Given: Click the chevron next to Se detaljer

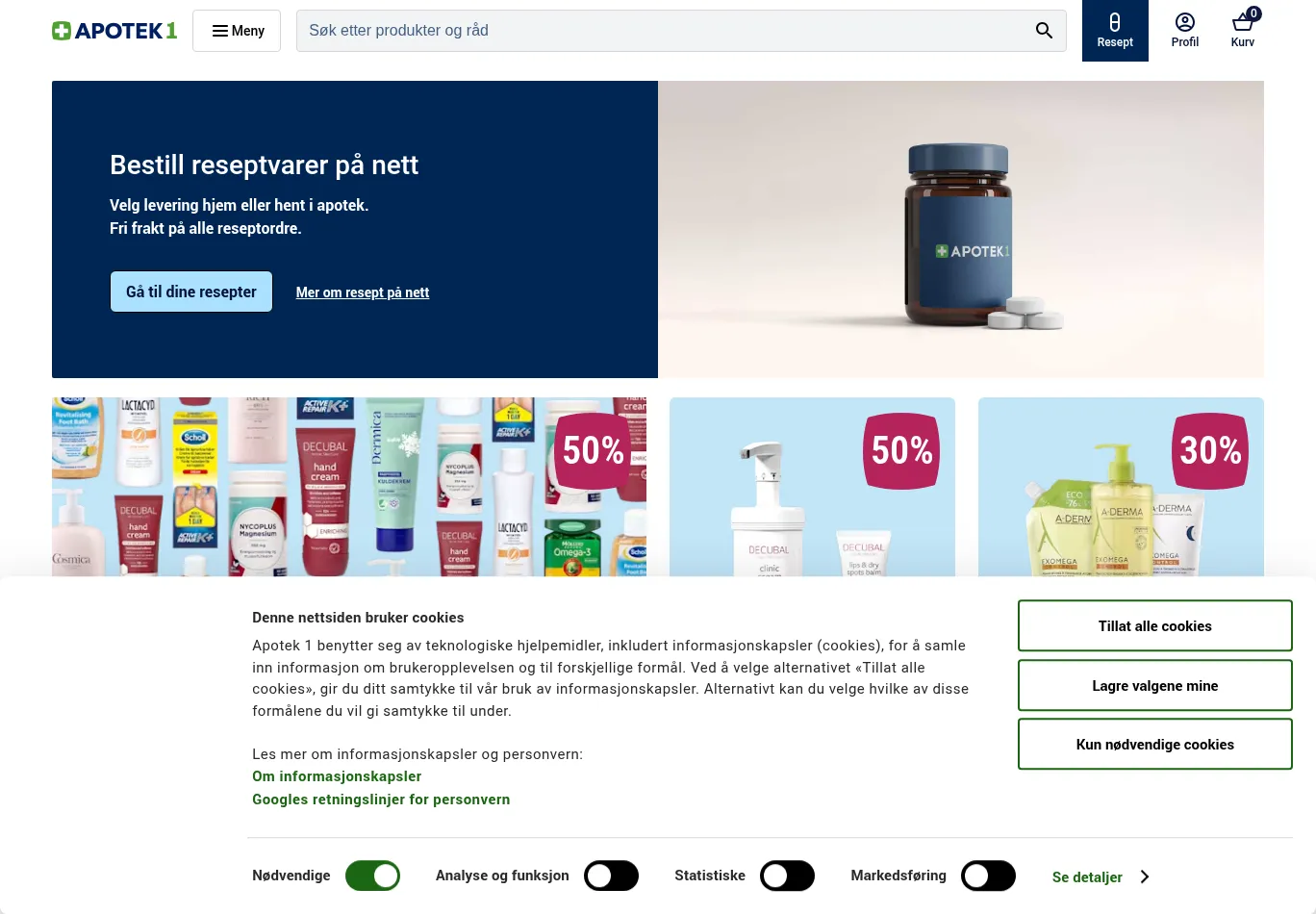Looking at the screenshot, I should [1144, 876].
